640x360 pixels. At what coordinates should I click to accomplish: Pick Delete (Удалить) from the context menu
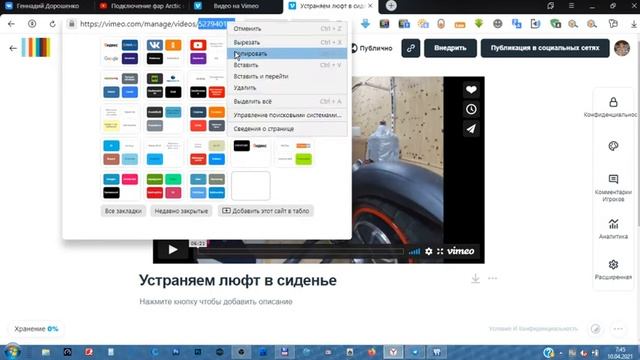point(287,88)
